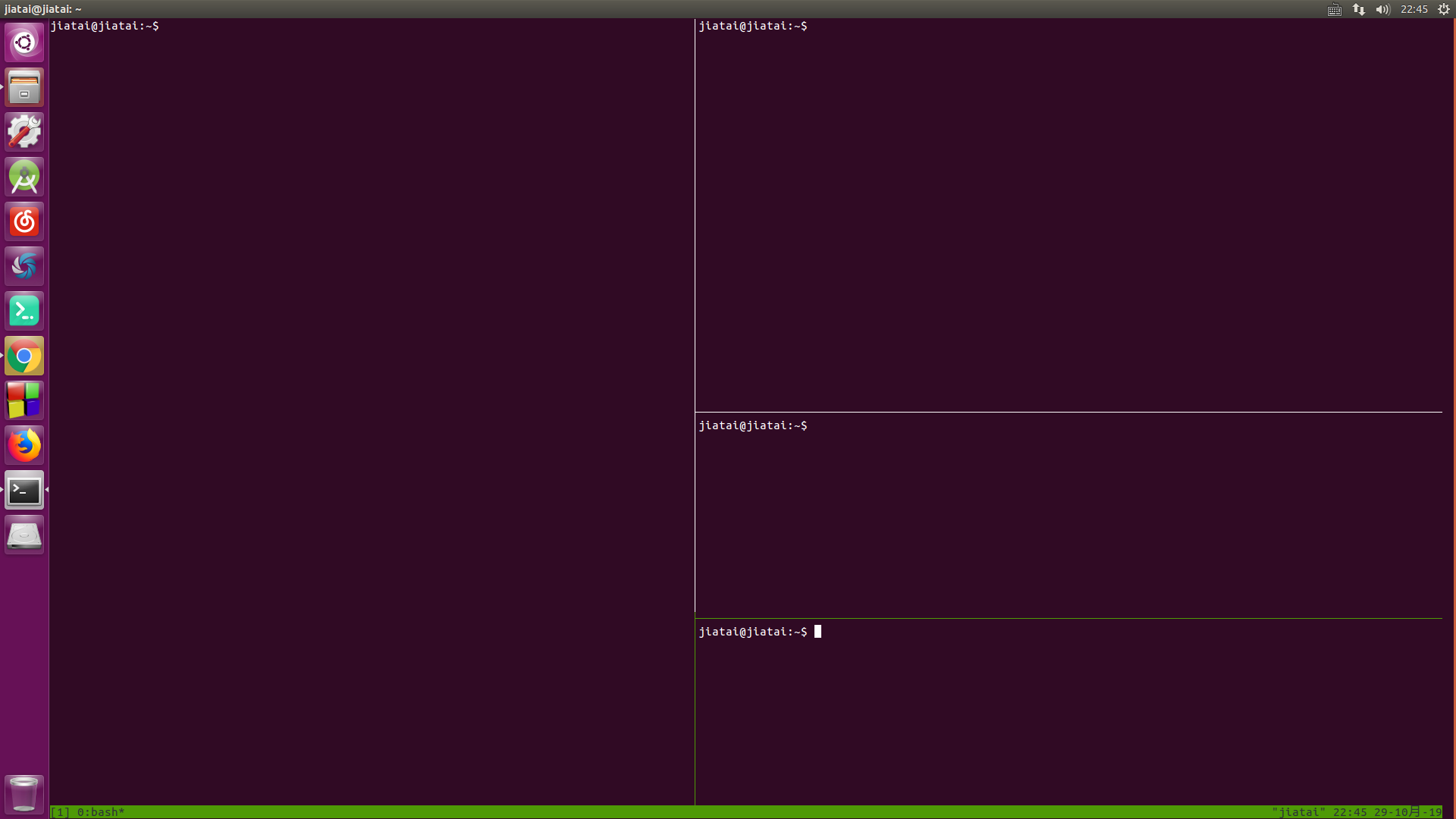Launch Firefox browser from the dock
The height and width of the screenshot is (819, 1456).
coord(24,445)
